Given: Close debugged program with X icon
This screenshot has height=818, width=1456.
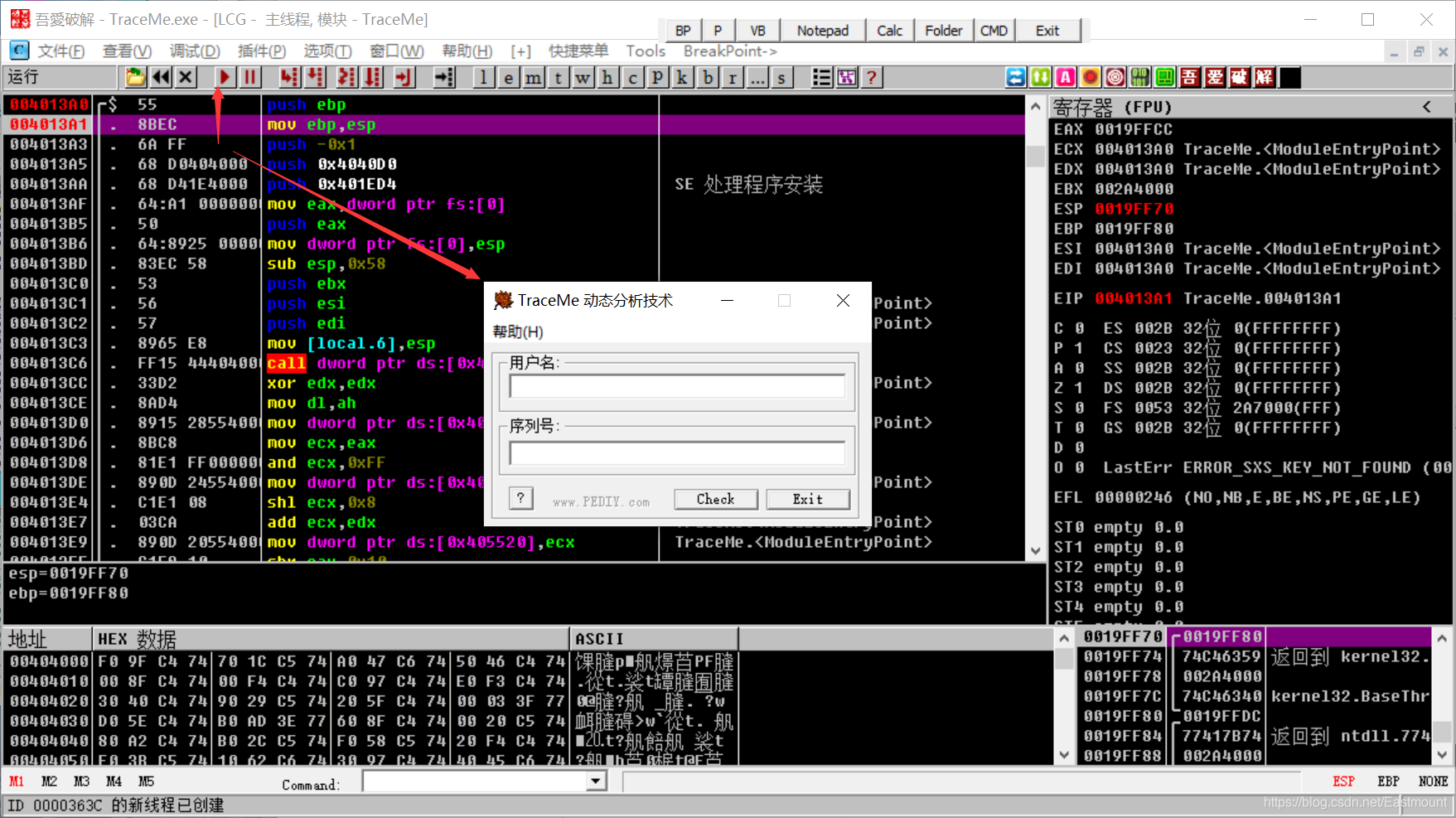Looking at the screenshot, I should pos(186,77).
